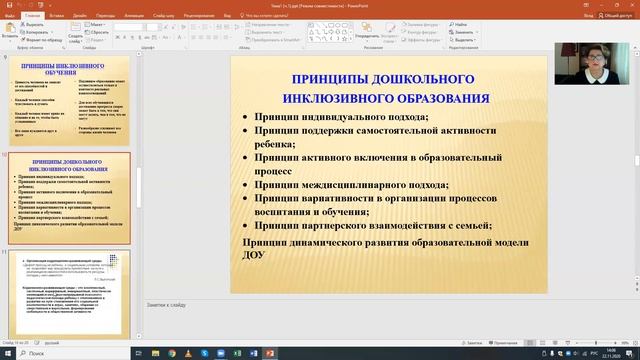Viewport: 640px width, 360px height.
Task: Click the Comments (Примечания) status bar button
Action: [503, 343]
